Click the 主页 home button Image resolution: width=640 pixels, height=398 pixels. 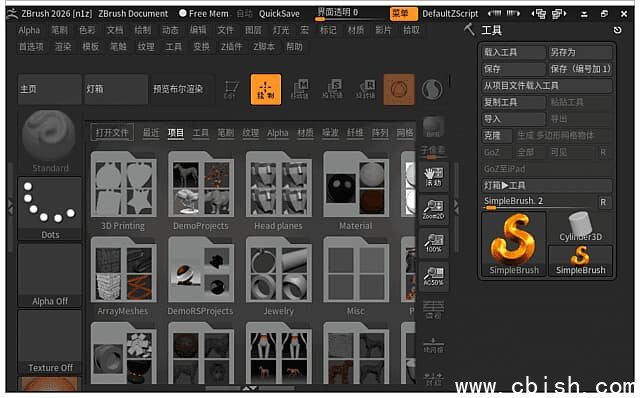click(x=49, y=89)
